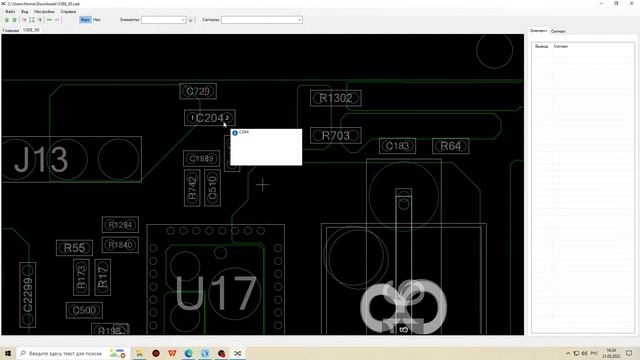Switch to the Главная tab

11,30
